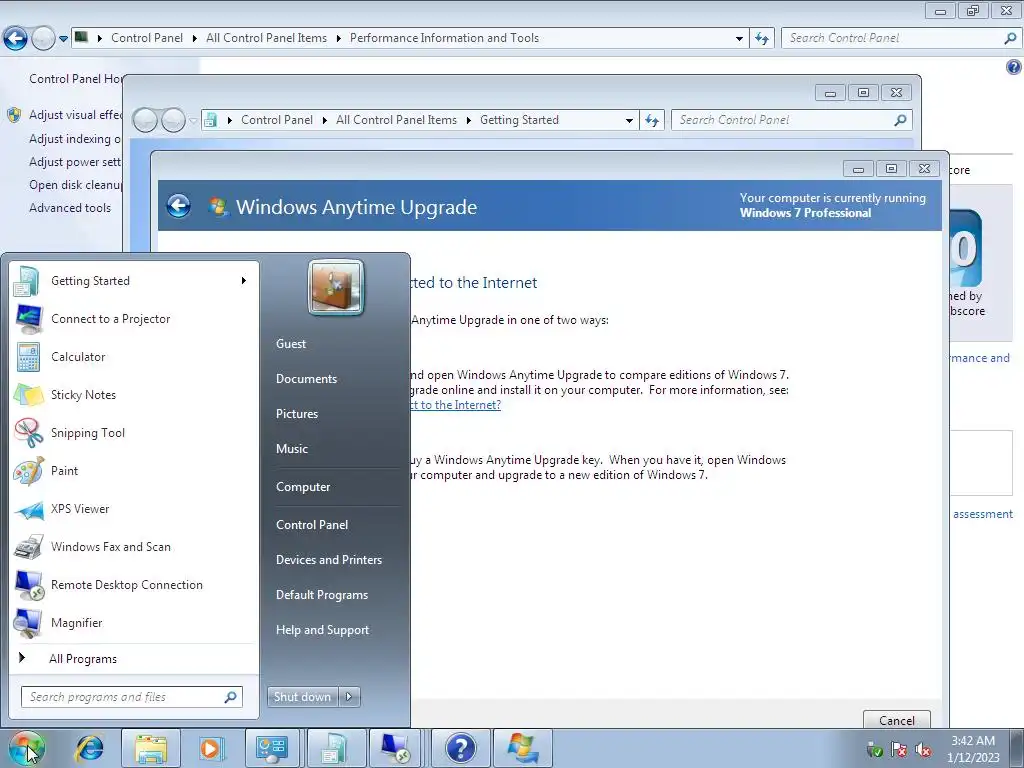Refresh the Getting Started window
The width and height of the screenshot is (1024, 768).
(x=652, y=120)
